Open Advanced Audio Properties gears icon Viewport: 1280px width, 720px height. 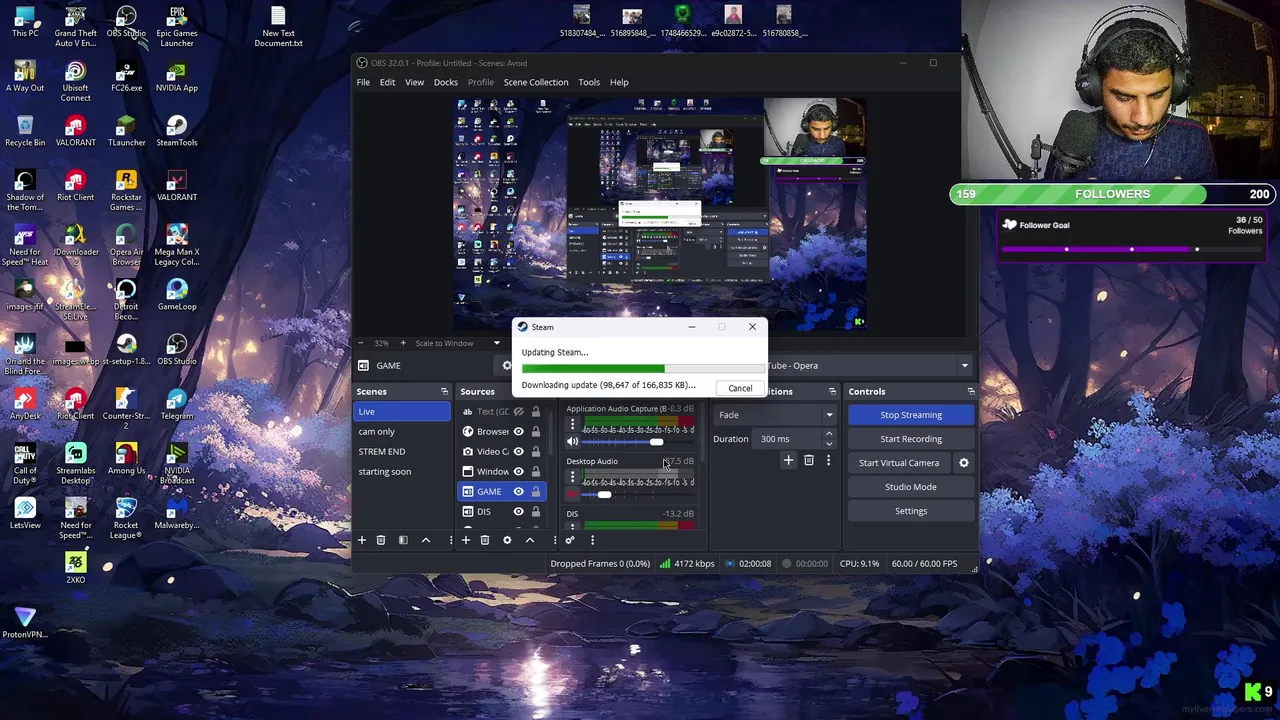click(x=570, y=540)
